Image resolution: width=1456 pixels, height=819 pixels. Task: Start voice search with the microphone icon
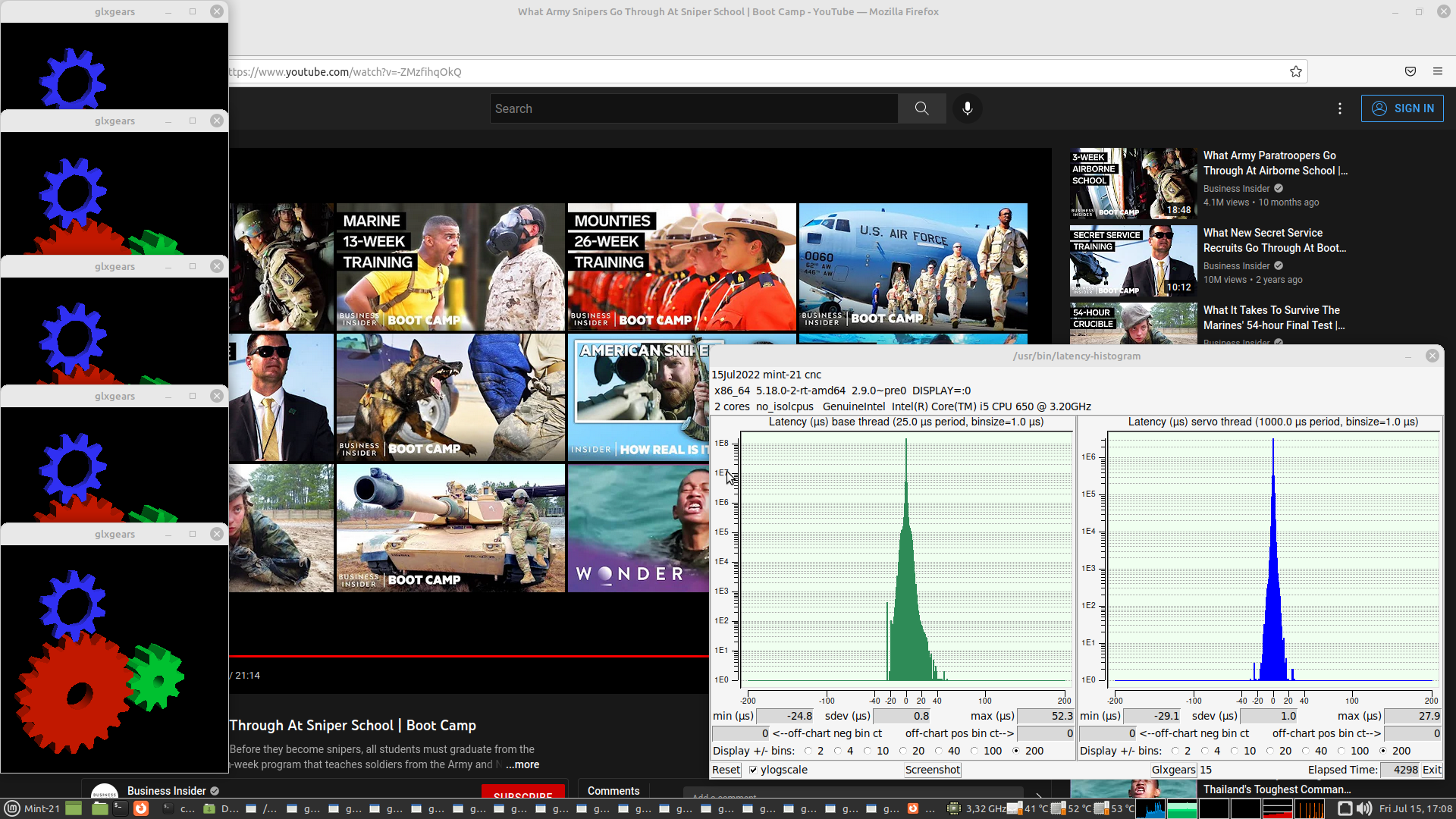pos(967,108)
